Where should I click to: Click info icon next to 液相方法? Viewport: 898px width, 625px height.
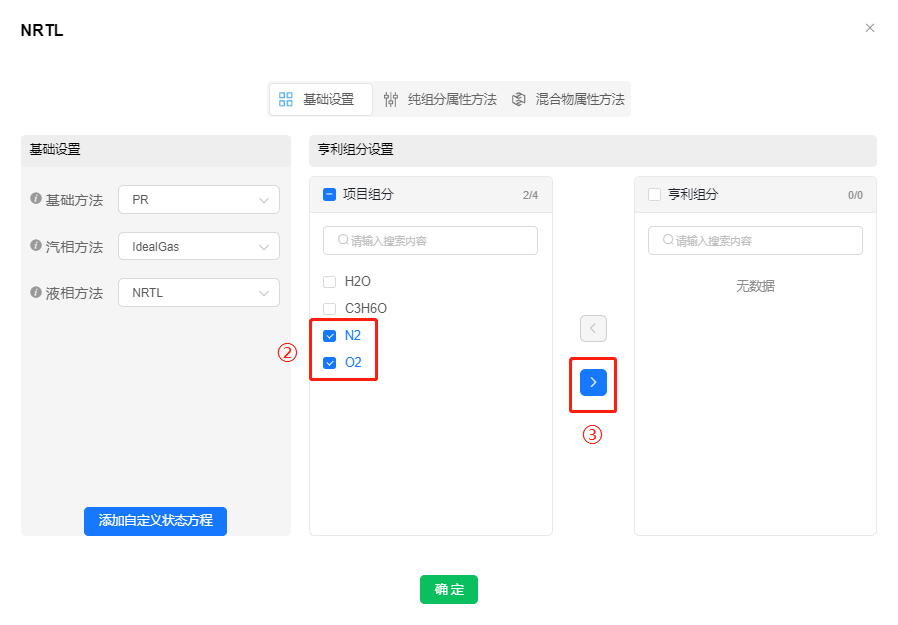point(36,292)
